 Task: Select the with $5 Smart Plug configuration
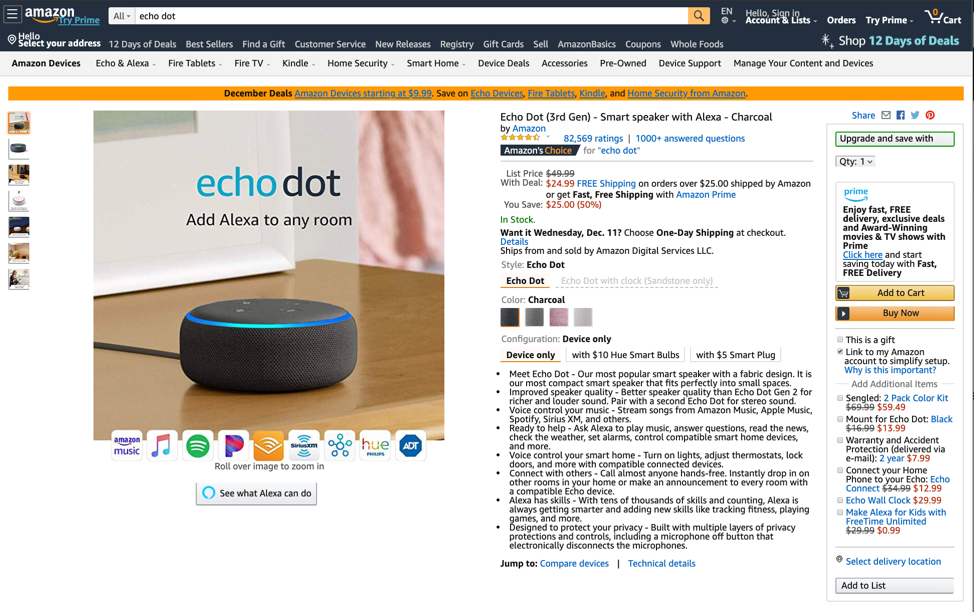[735, 355]
